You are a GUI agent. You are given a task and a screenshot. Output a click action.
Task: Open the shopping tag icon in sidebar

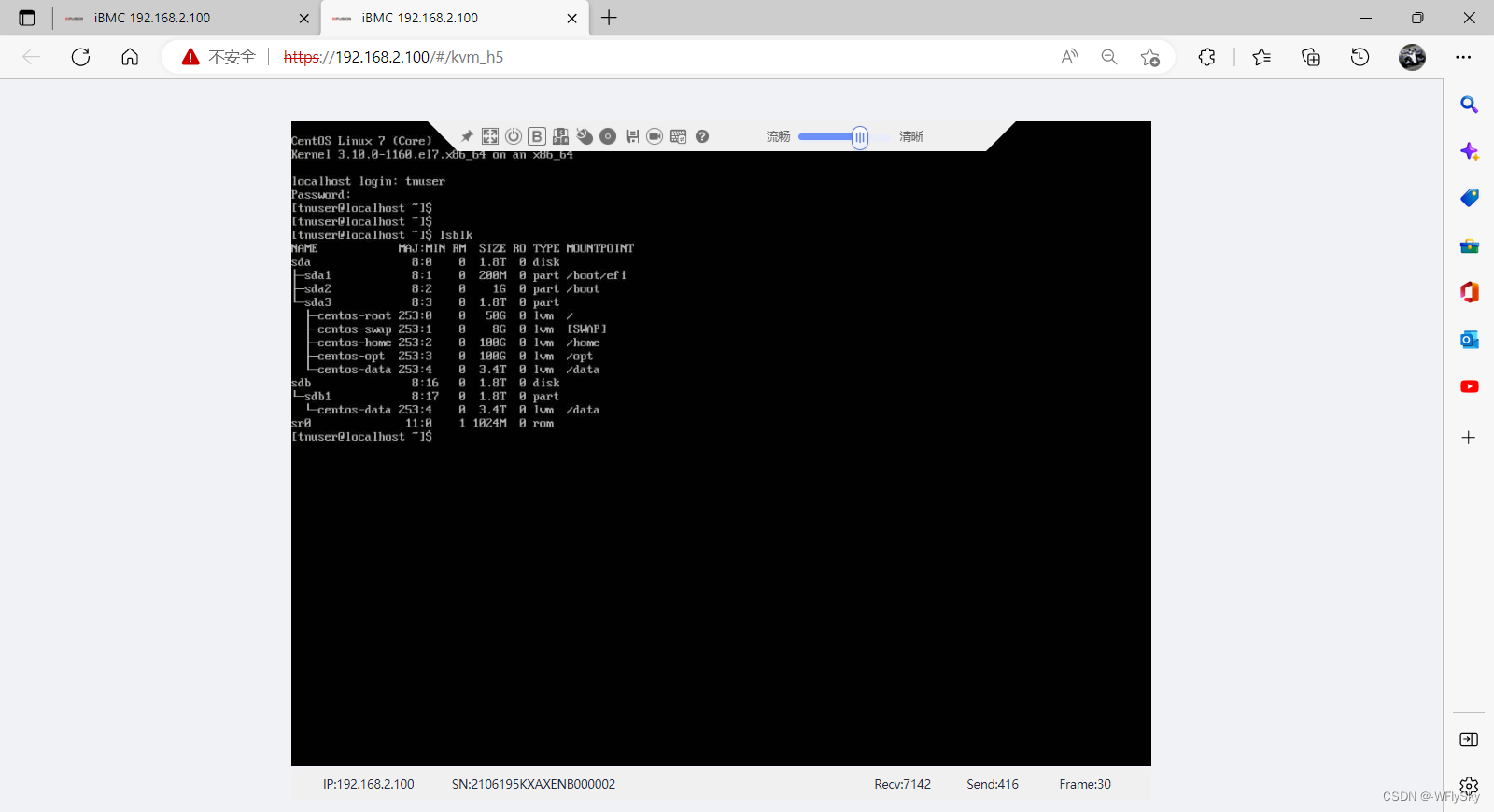coord(1469,198)
